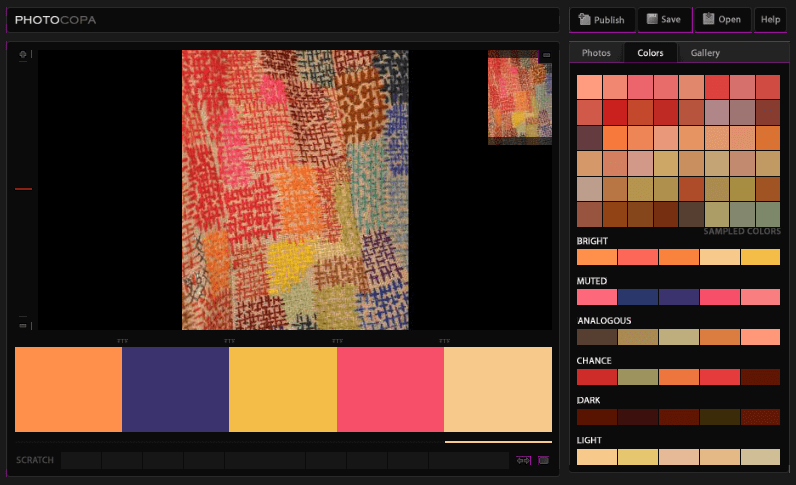Click the zoom-out icon at bottom left of canvas

point(24,325)
